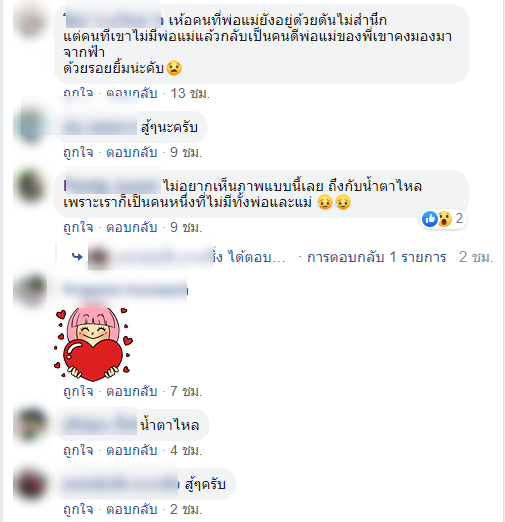Like the 'สู้ๆนะครับ' comment with ถูกใจ
Image resolution: width=505 pixels, height=522 pixels.
tap(78, 153)
